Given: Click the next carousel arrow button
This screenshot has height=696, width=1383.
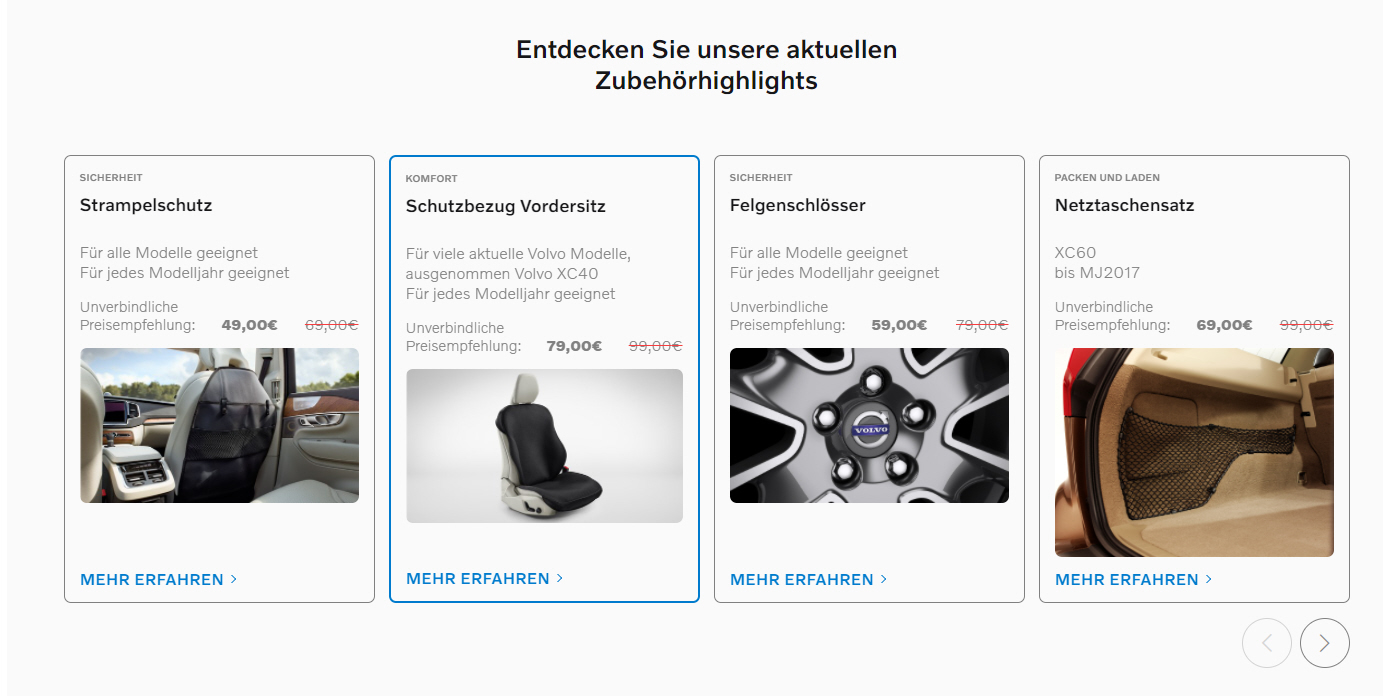Looking at the screenshot, I should [1324, 643].
